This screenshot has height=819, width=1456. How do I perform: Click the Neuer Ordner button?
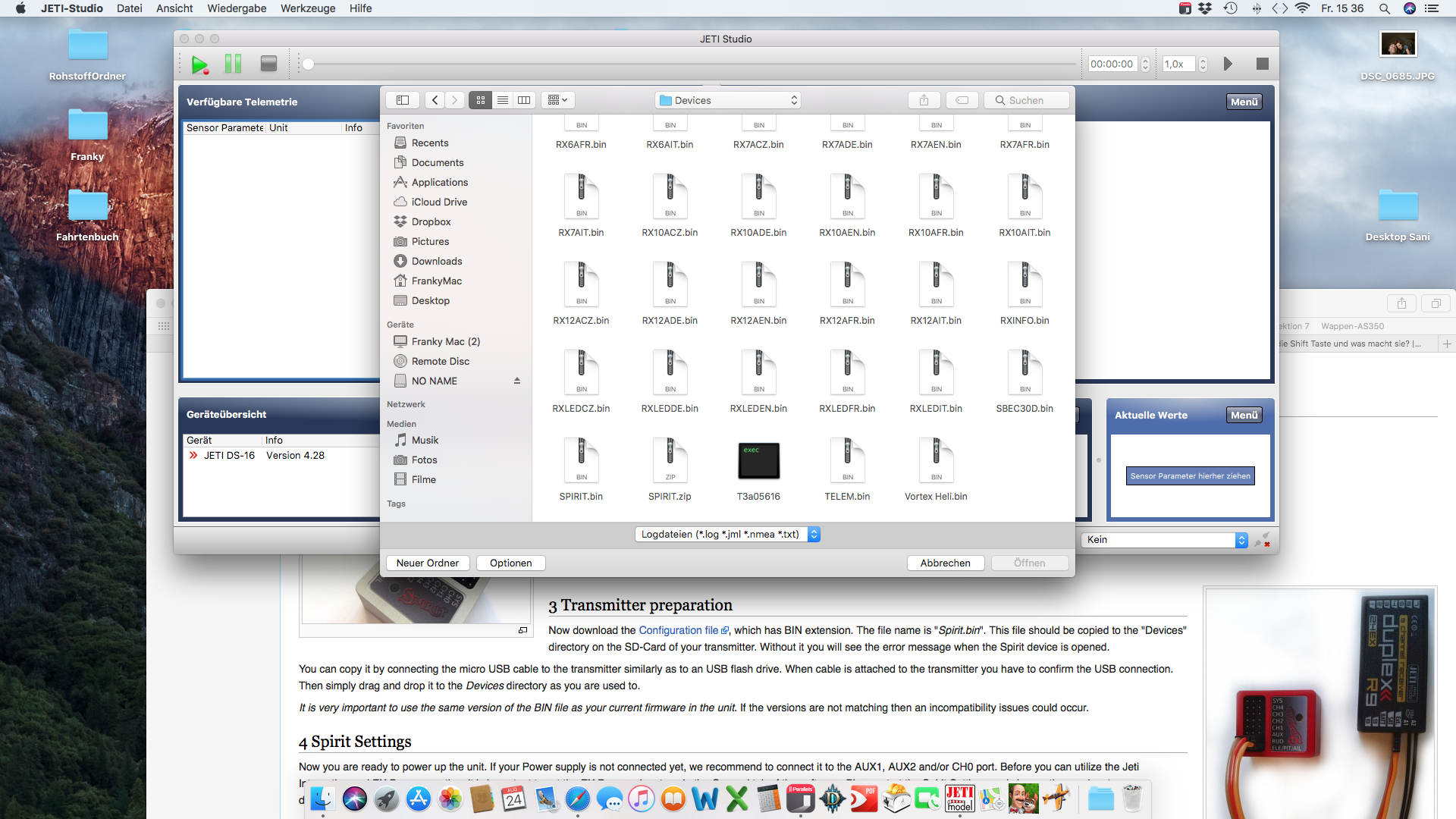(x=427, y=563)
